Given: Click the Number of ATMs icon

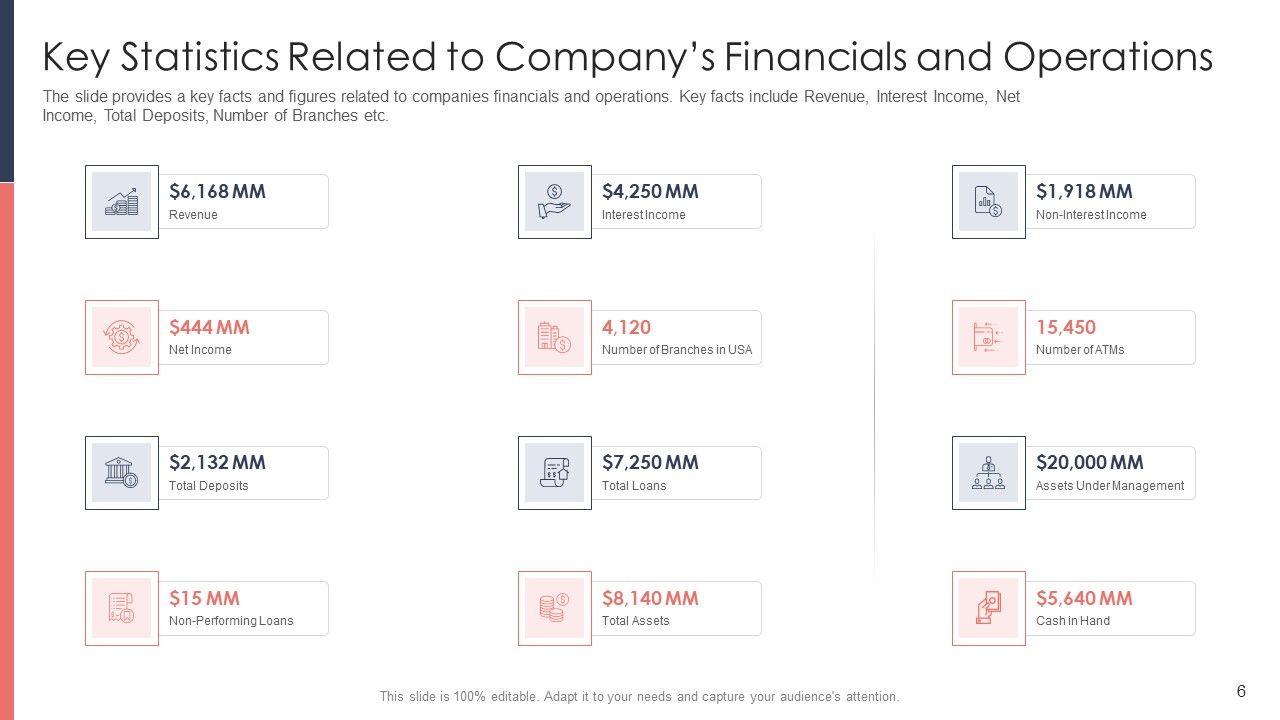Looking at the screenshot, I should [x=988, y=337].
